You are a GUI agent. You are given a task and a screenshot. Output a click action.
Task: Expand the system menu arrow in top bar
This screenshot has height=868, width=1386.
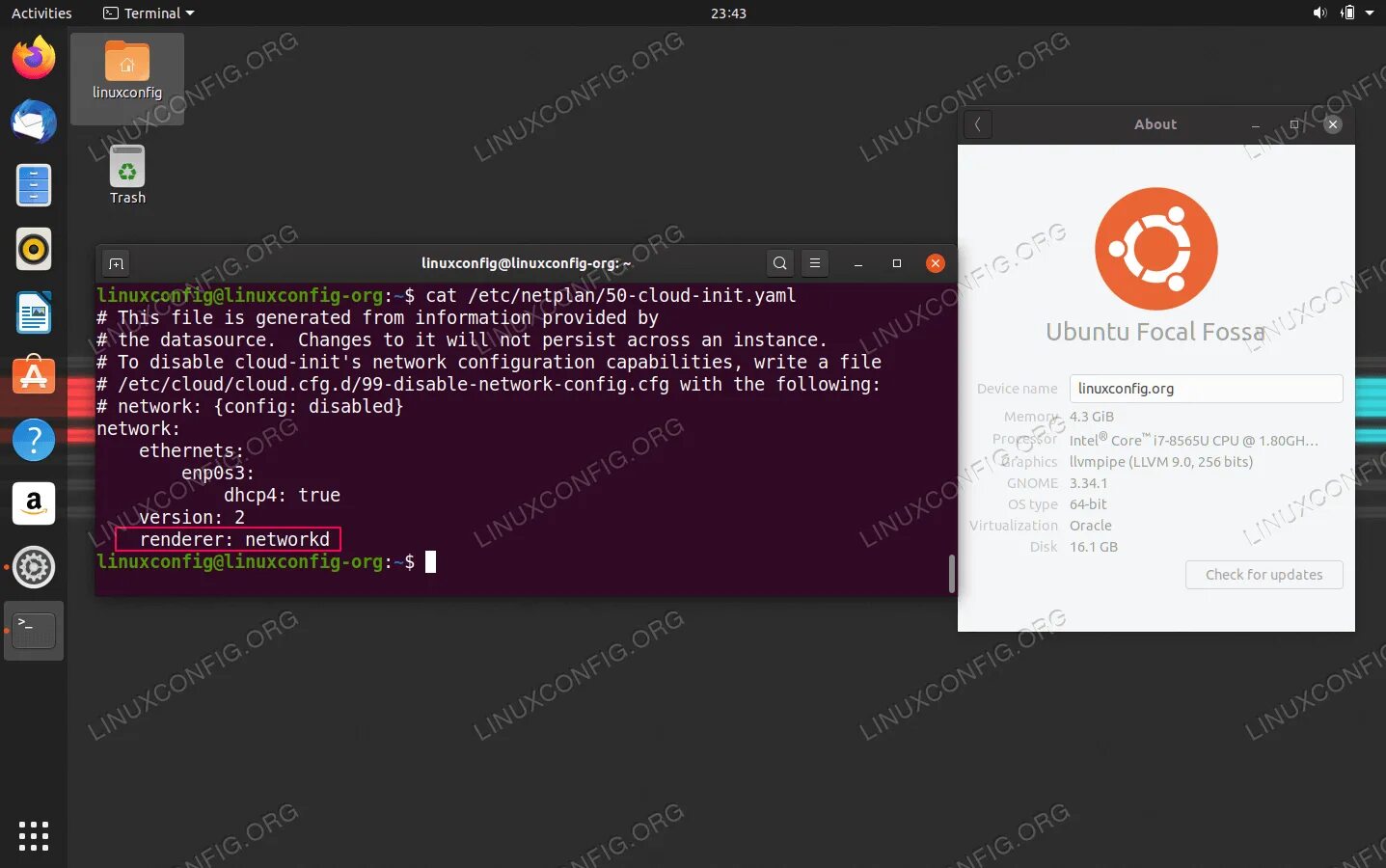point(1370,13)
